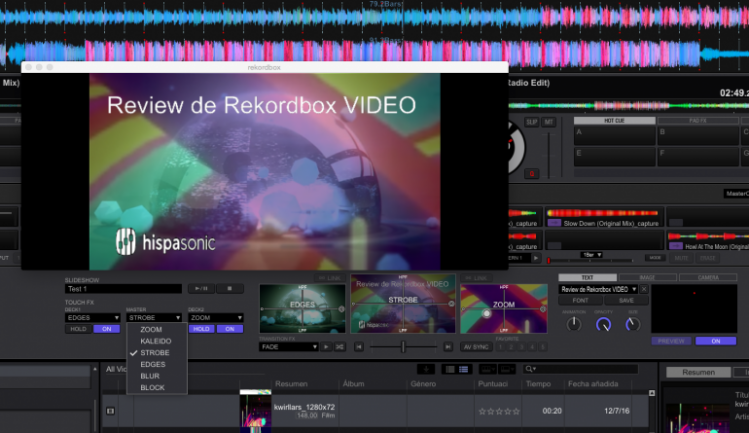Play the transition FX
This screenshot has width=749, height=433.
pos(326,347)
